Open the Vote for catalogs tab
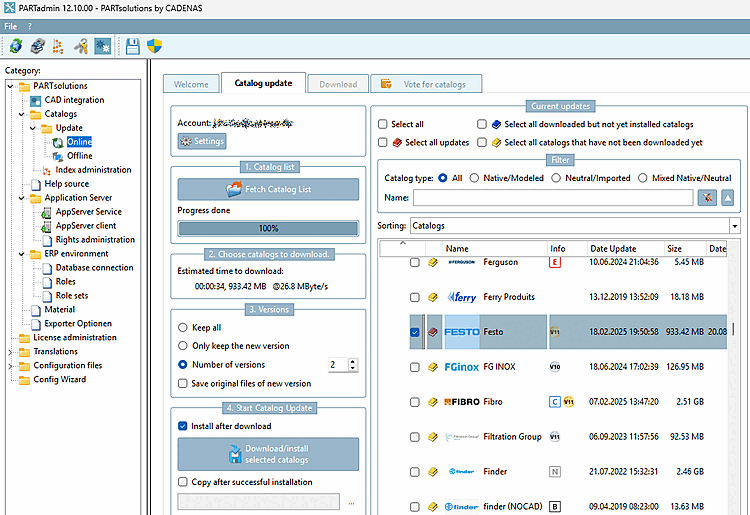Image resolution: width=750 pixels, height=515 pixels. click(426, 84)
